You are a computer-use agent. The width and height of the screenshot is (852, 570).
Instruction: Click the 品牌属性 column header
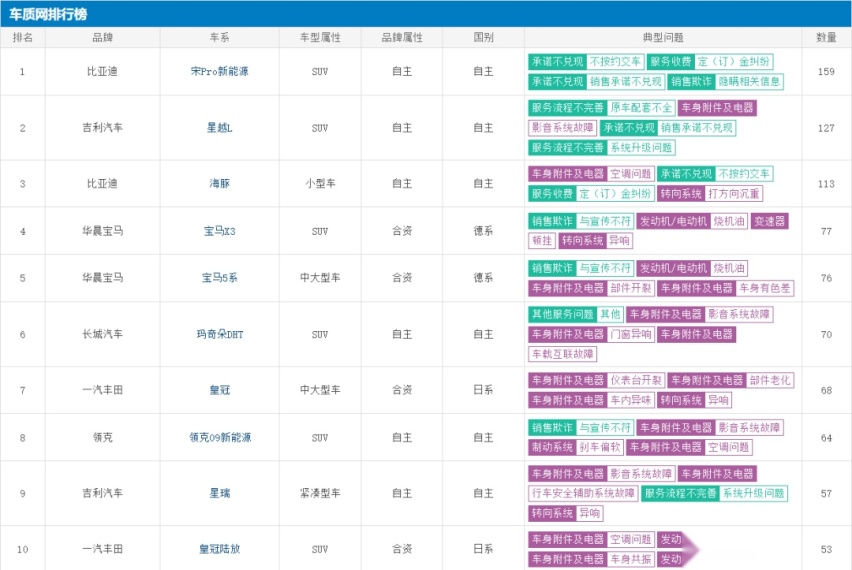(402, 37)
